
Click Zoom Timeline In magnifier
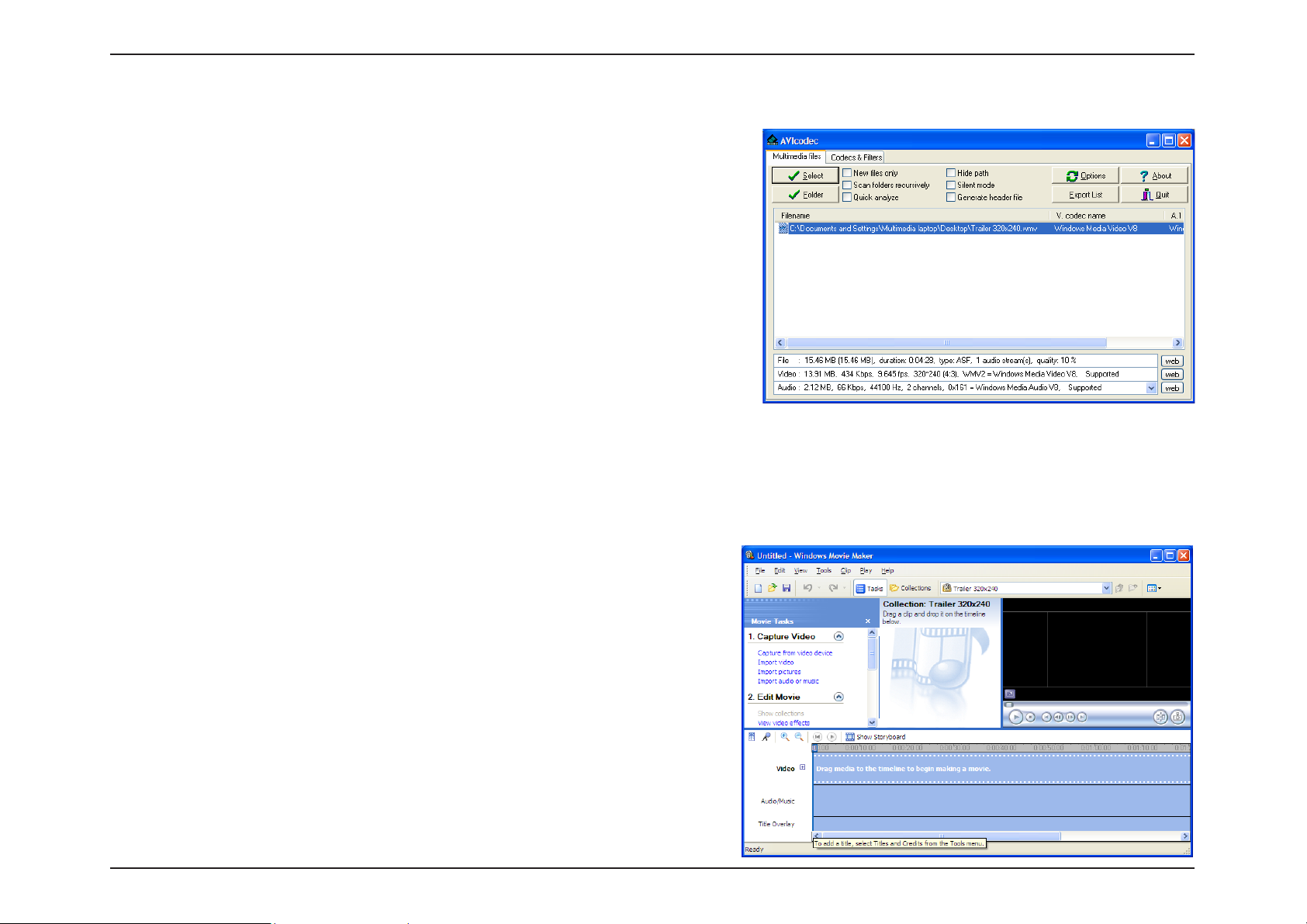(785, 737)
